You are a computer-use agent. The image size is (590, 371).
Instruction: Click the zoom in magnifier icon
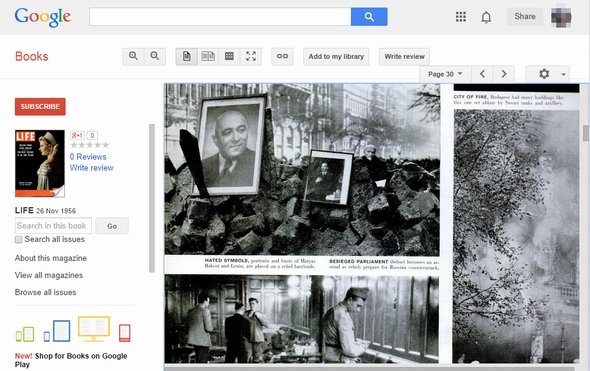click(x=133, y=56)
